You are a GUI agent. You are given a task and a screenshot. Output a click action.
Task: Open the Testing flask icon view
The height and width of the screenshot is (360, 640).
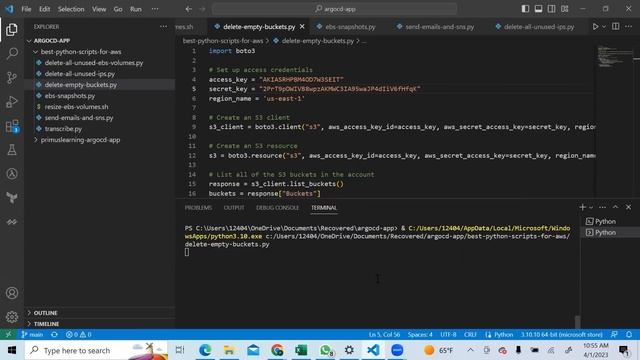coord(12,150)
